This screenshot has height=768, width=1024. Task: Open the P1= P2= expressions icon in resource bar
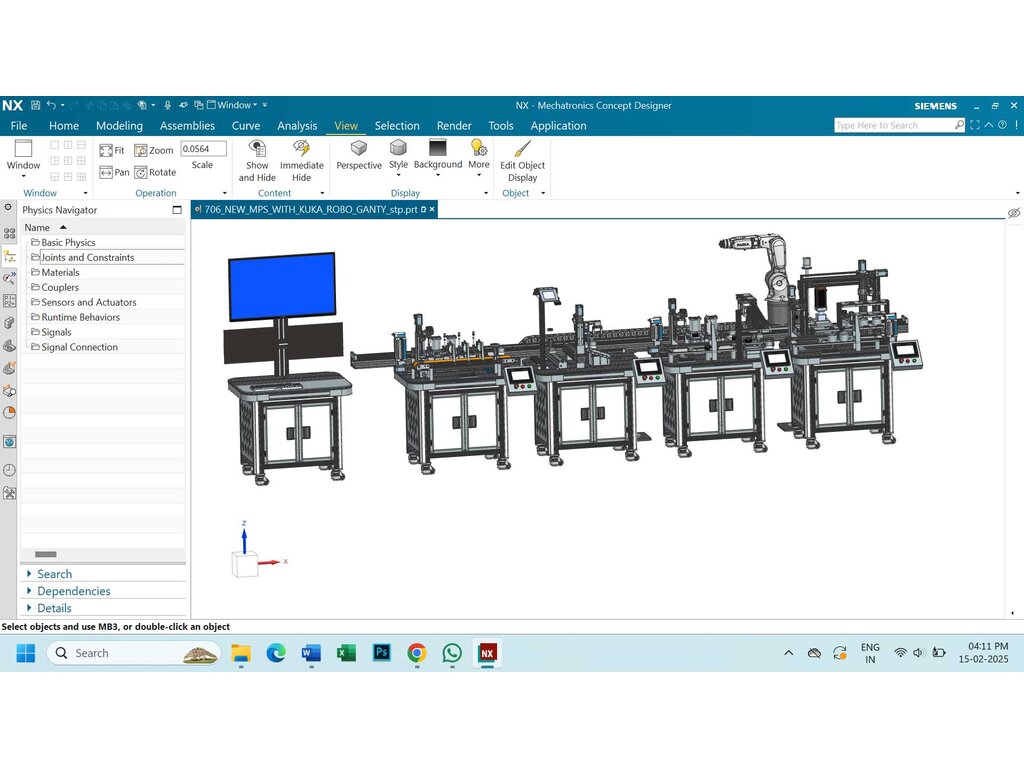(x=9, y=301)
